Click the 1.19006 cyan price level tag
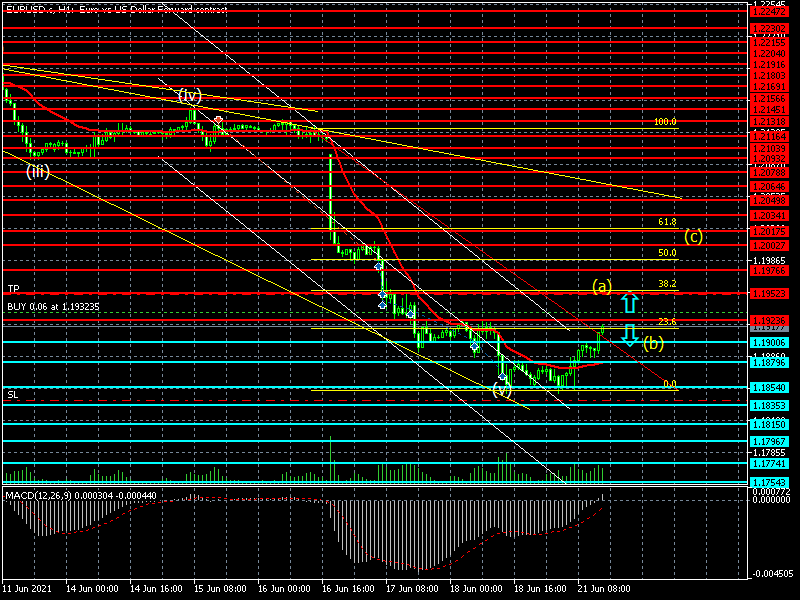800x600 pixels. [770, 343]
